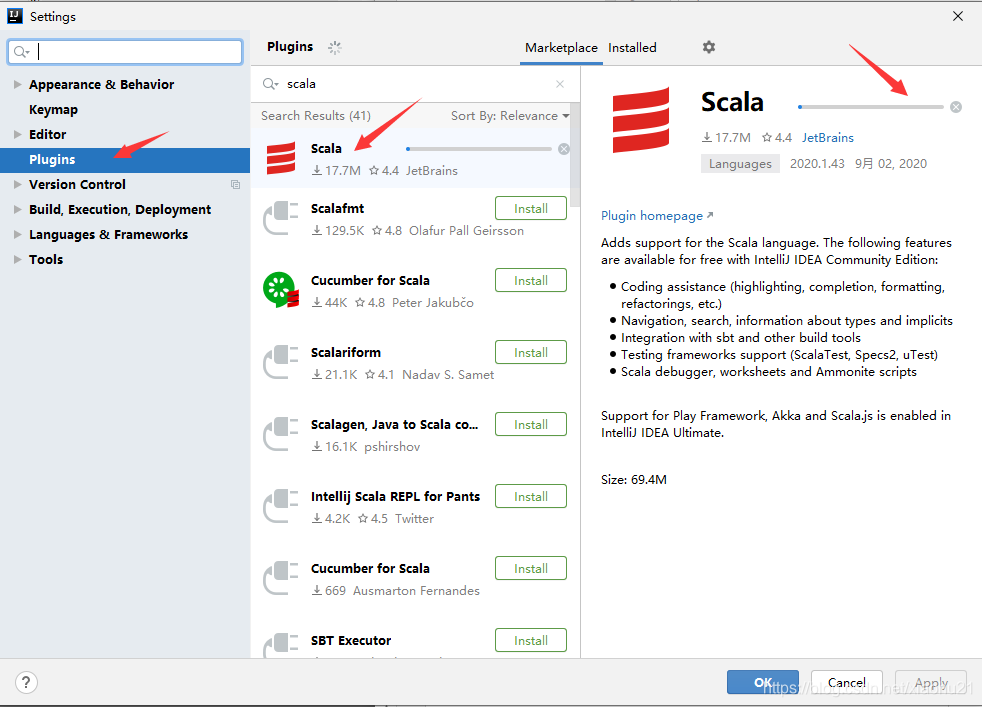Install Intellij Scala REPL for Pants
The image size is (982, 707).
tap(530, 497)
